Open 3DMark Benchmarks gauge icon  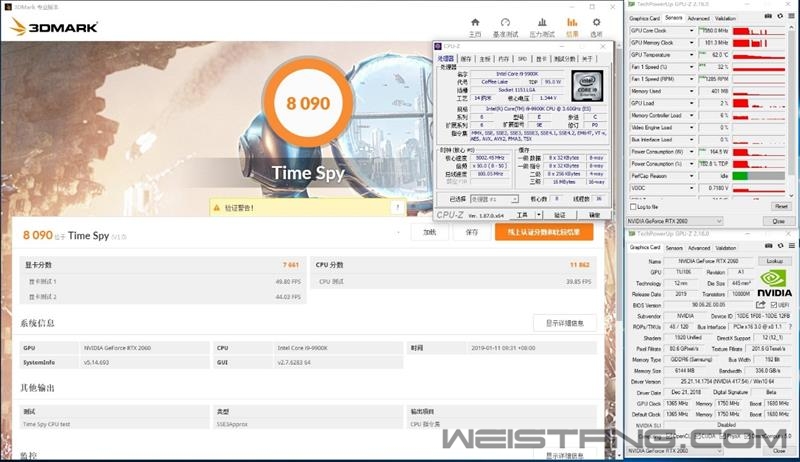(505, 22)
